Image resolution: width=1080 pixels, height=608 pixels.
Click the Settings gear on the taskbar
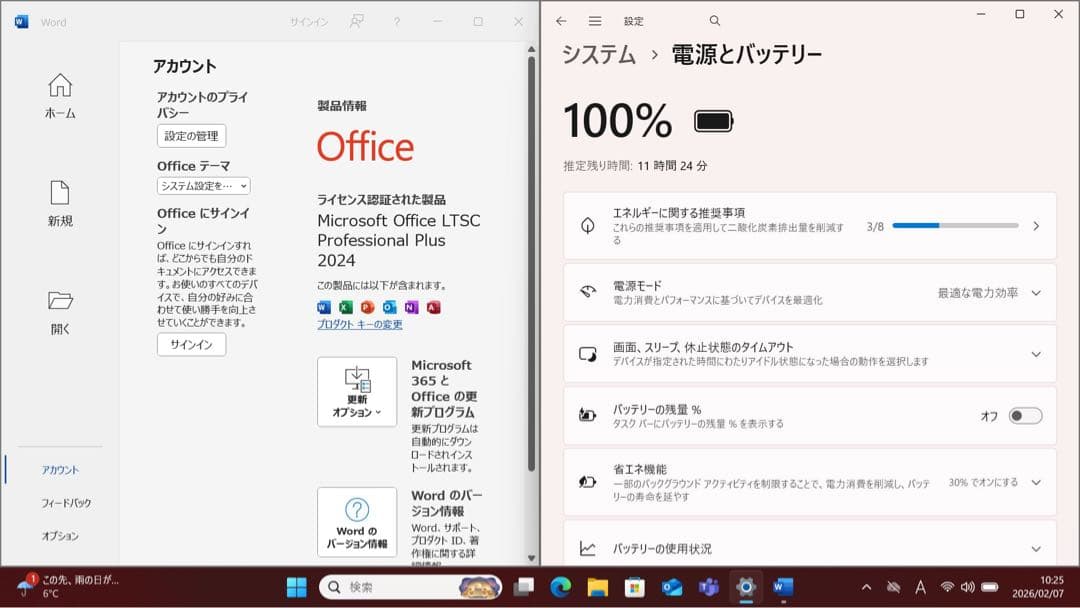coord(746,587)
